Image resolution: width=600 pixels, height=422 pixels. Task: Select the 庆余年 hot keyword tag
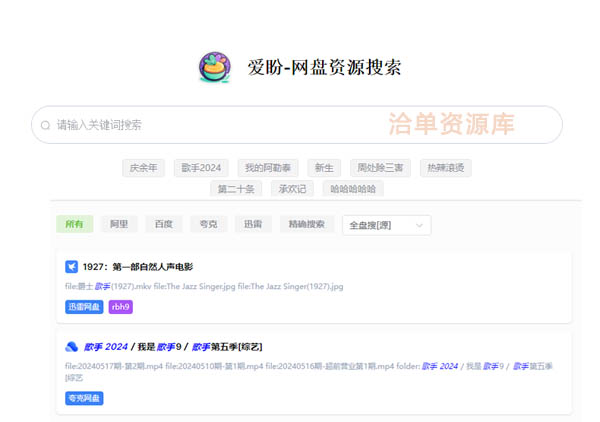point(143,168)
